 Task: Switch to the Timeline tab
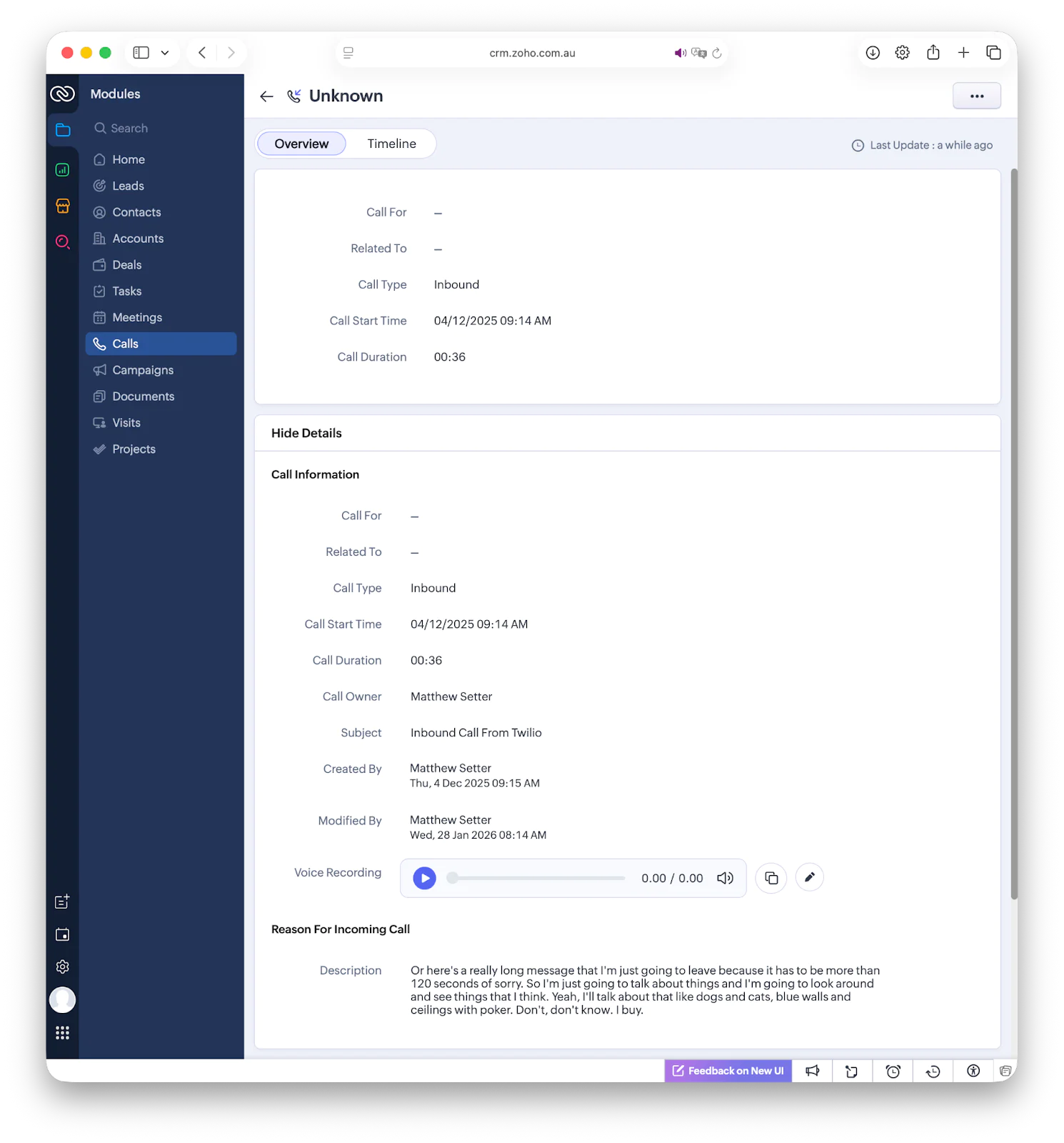coord(391,144)
